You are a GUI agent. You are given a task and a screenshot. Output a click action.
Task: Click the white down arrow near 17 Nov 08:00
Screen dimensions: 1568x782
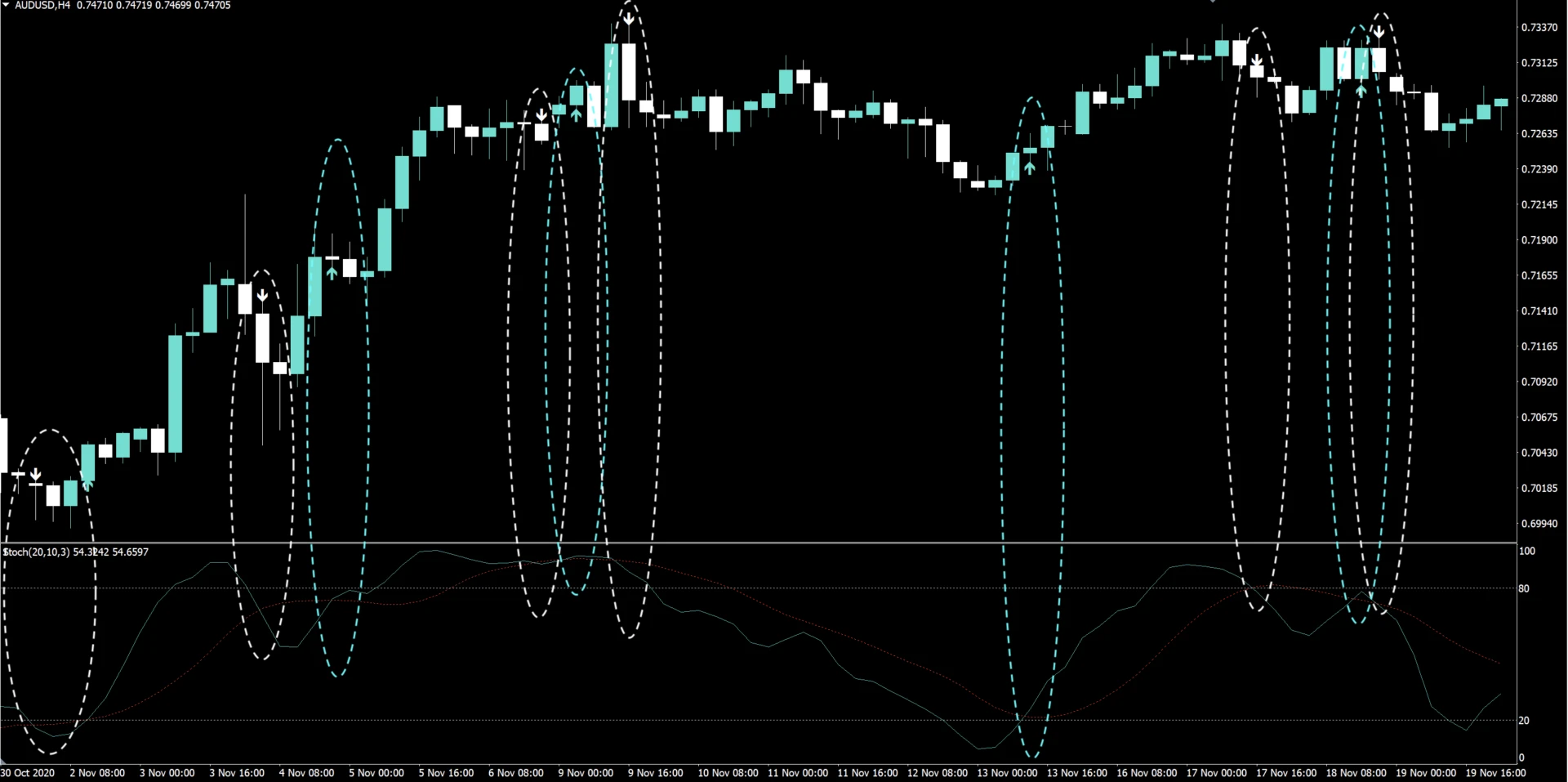[1257, 60]
